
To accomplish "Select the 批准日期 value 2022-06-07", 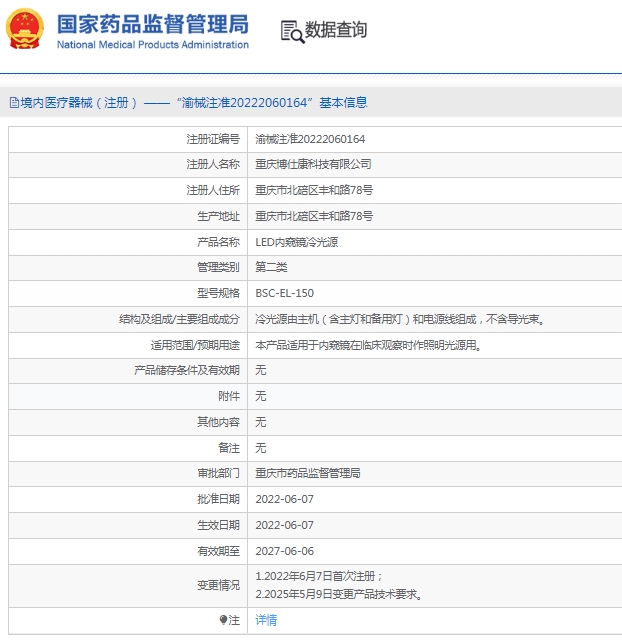I will [284, 499].
